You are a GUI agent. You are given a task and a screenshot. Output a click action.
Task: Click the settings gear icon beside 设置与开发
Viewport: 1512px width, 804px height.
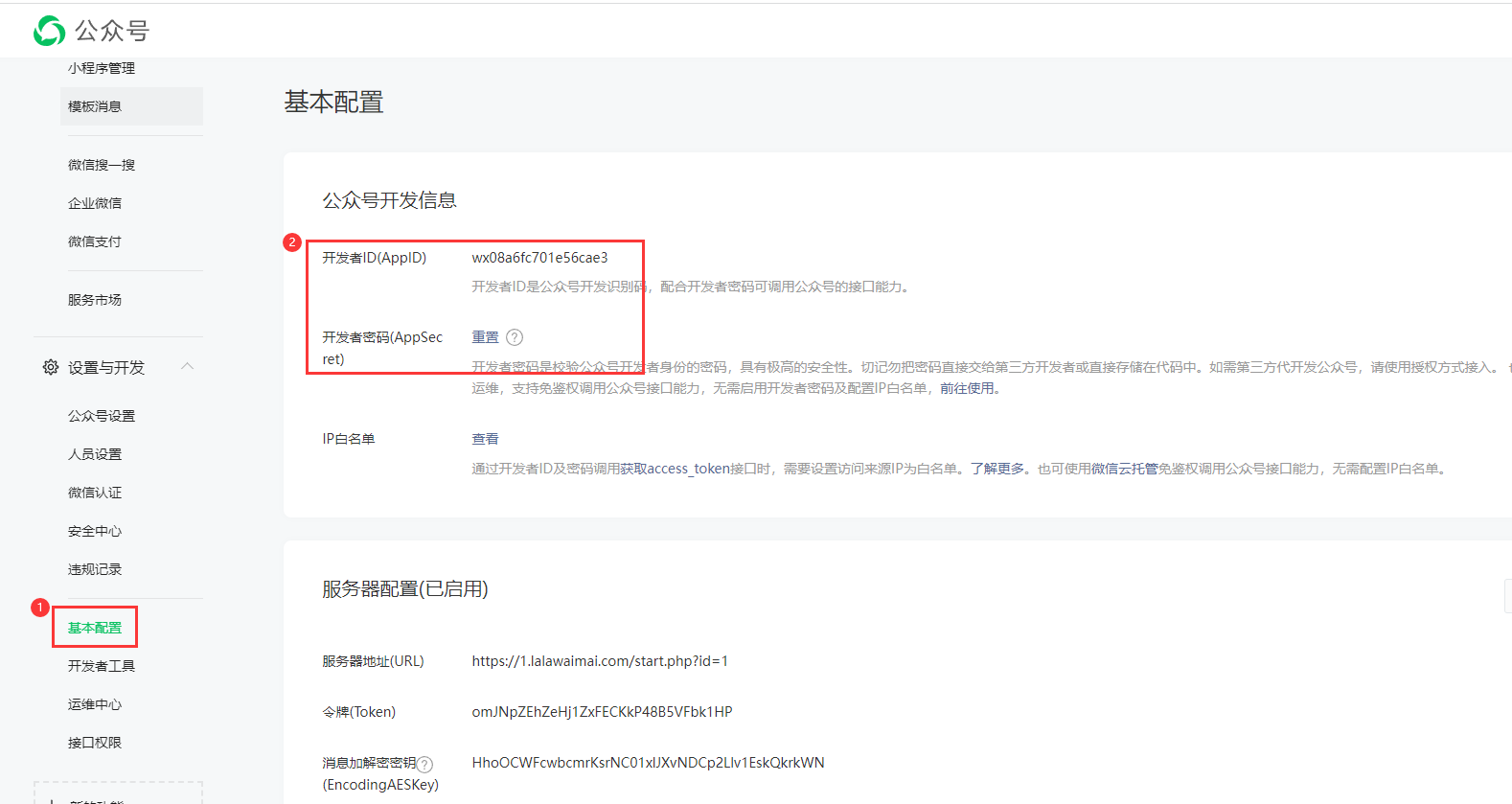[51, 367]
